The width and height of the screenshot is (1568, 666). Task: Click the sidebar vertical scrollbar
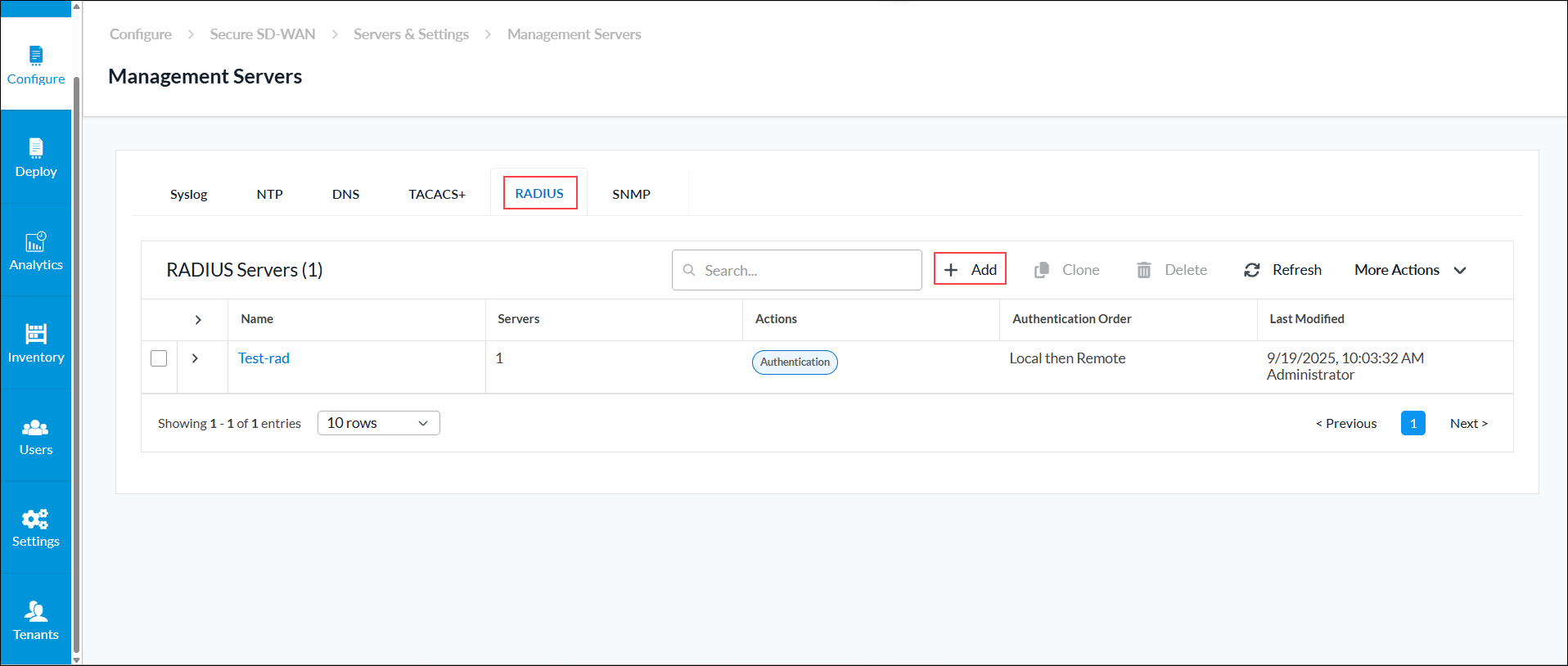(x=77, y=364)
